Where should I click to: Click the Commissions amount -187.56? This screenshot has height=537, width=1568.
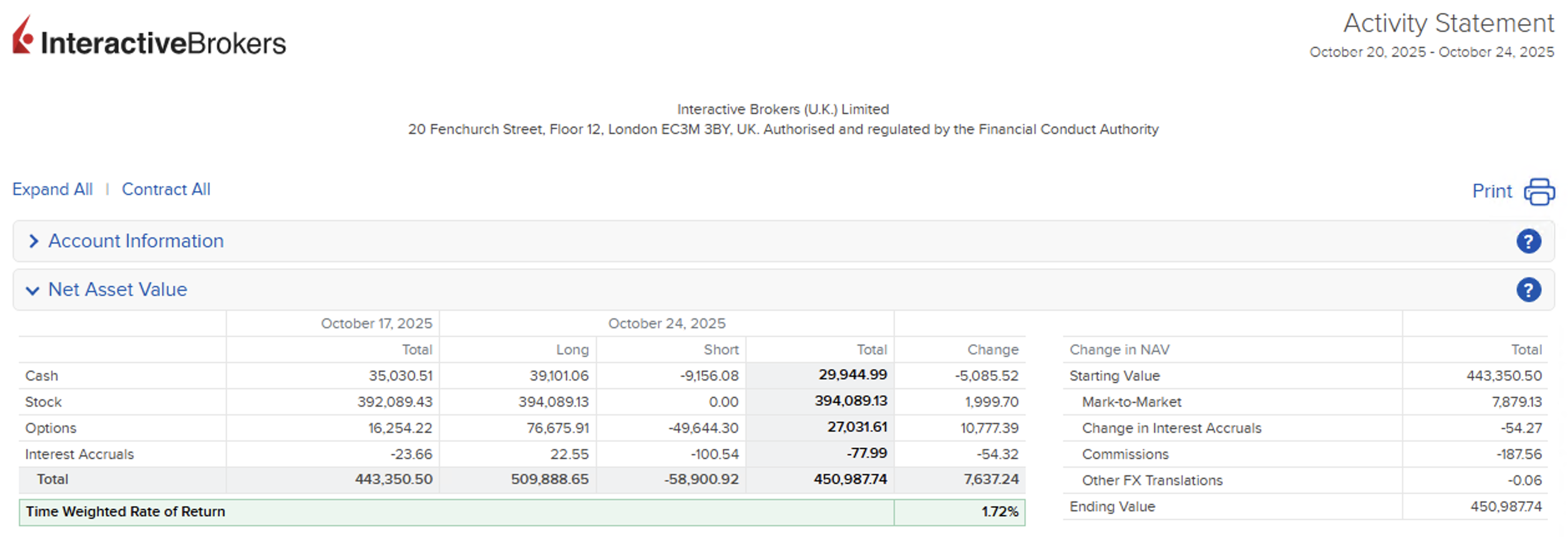[1518, 454]
